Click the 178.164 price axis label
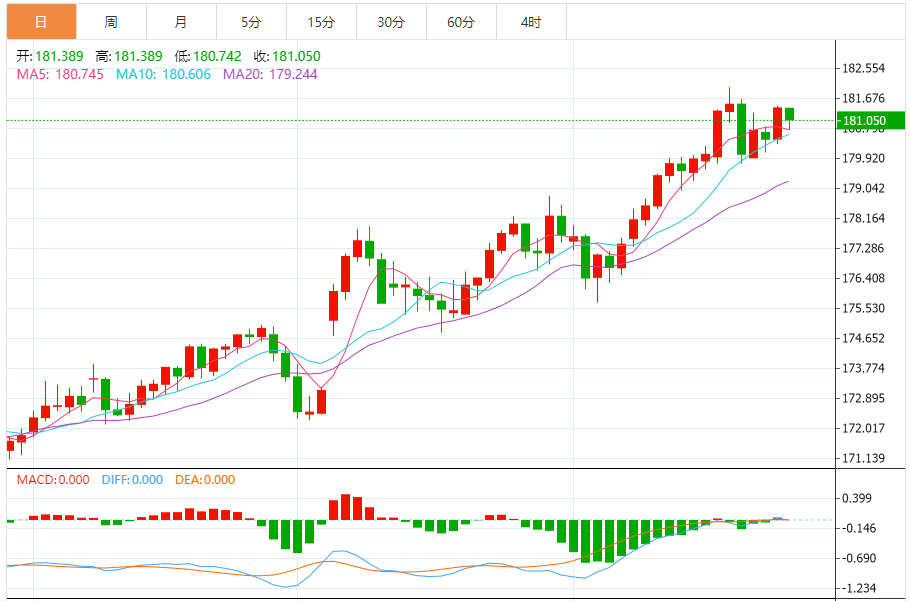 [864, 218]
